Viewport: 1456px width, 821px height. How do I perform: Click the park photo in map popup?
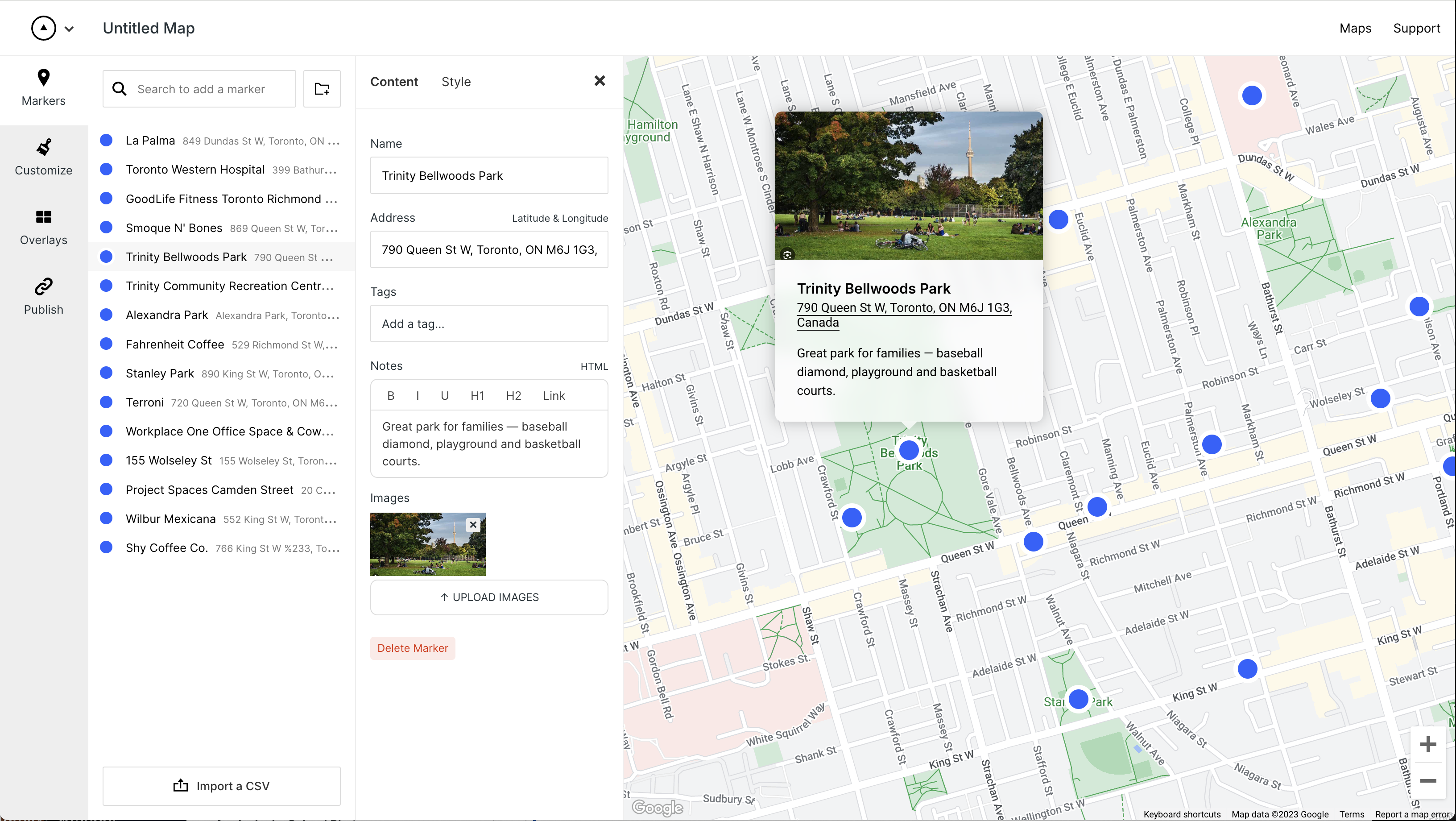(908, 186)
